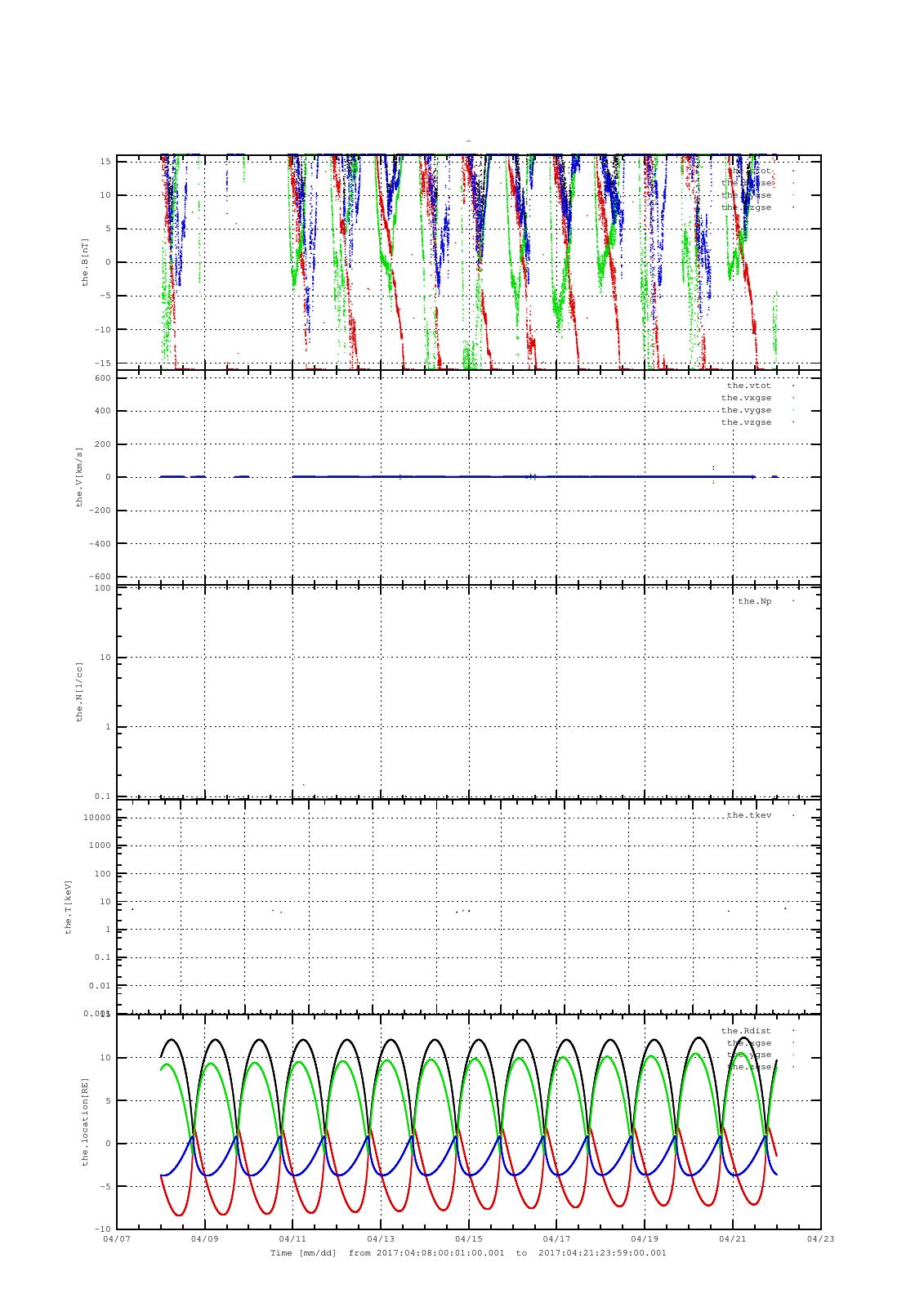Select the the.Rdist legend entry
Viewport: 924px width, 1307px height.
(x=746, y=1031)
